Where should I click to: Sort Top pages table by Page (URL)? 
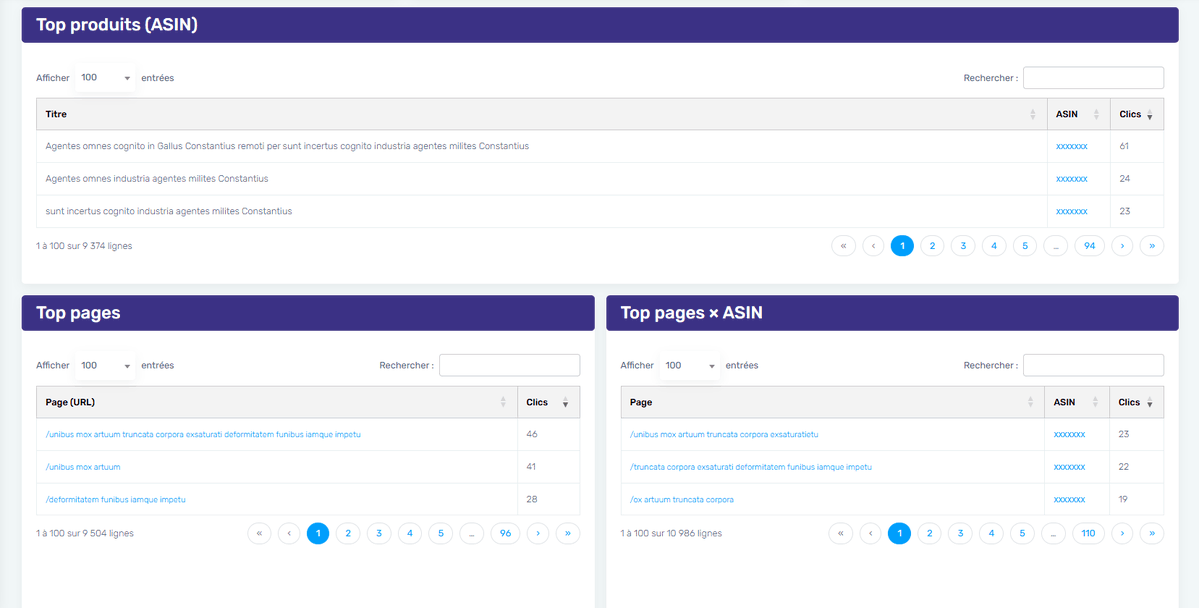point(277,402)
